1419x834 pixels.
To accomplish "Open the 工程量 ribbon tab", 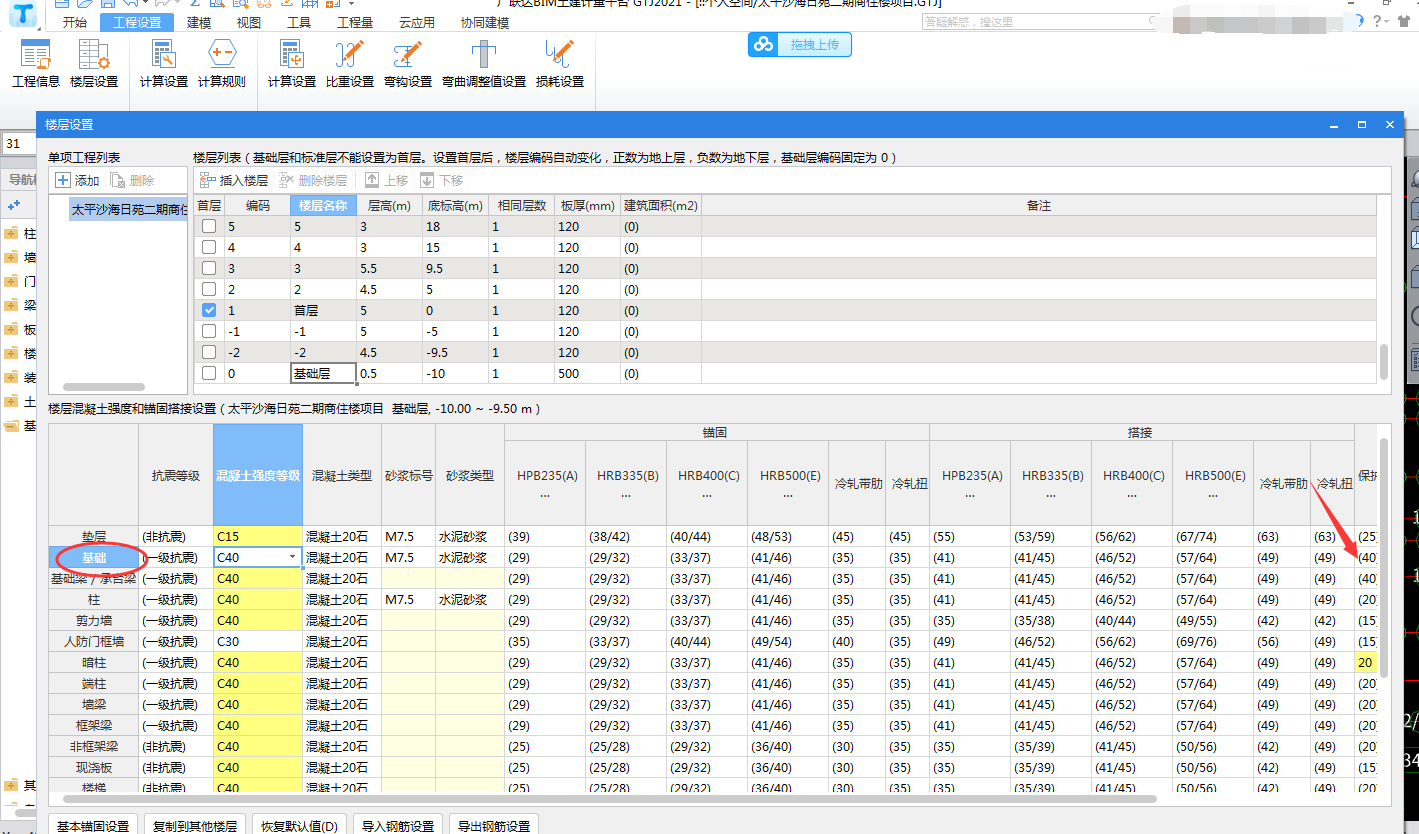I will tap(355, 22).
